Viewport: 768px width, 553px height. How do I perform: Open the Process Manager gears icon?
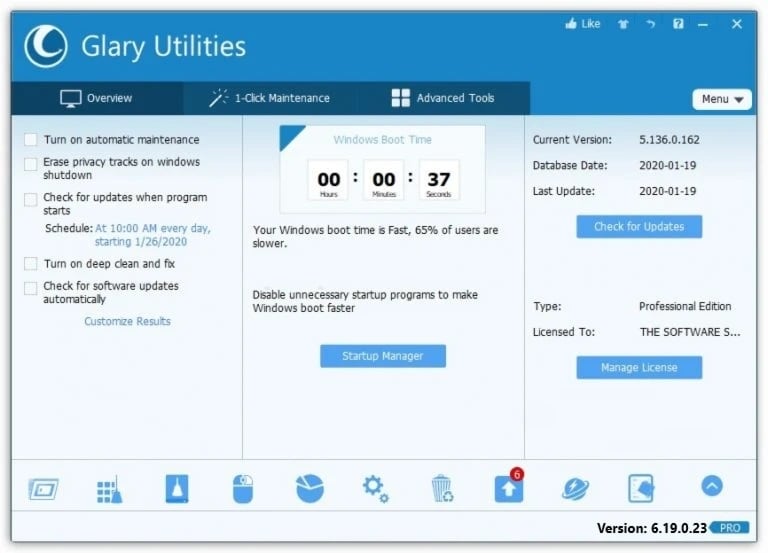[x=376, y=489]
